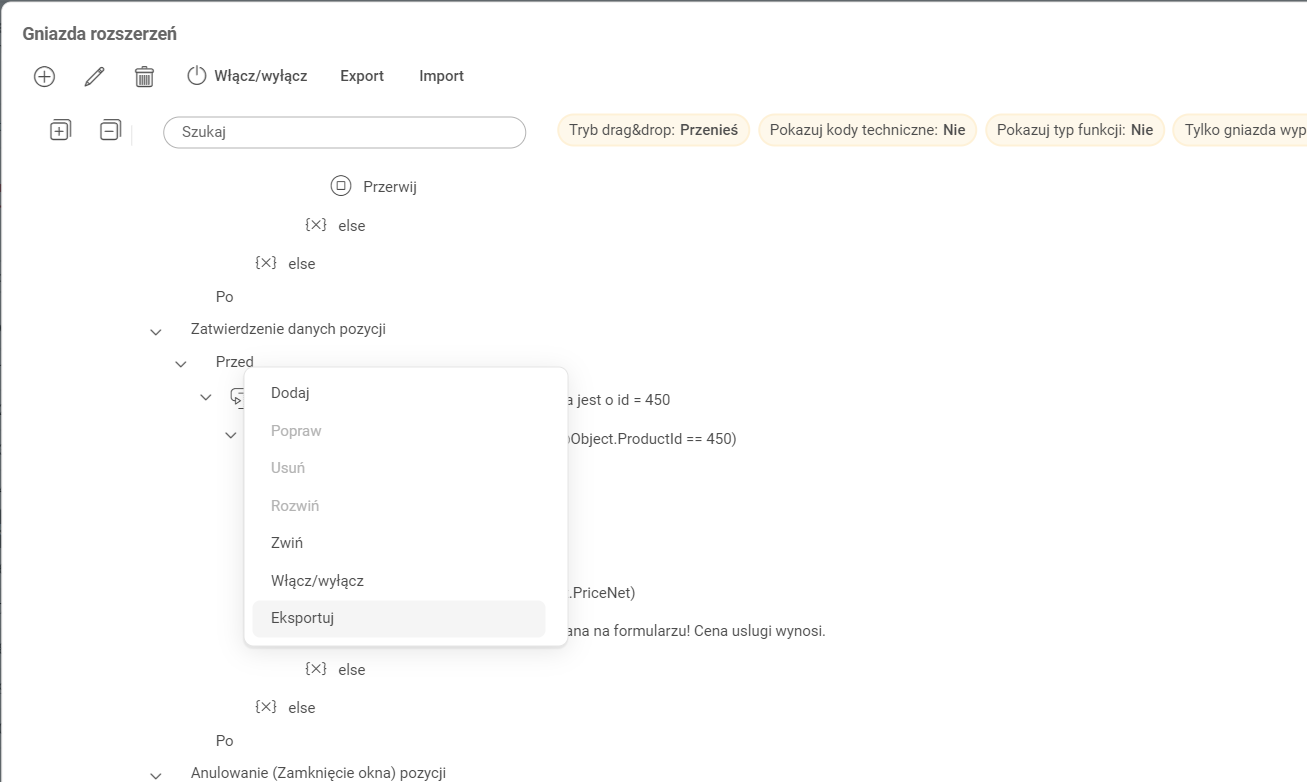
Task: Click the expand all tree icon
Action: coord(61,130)
